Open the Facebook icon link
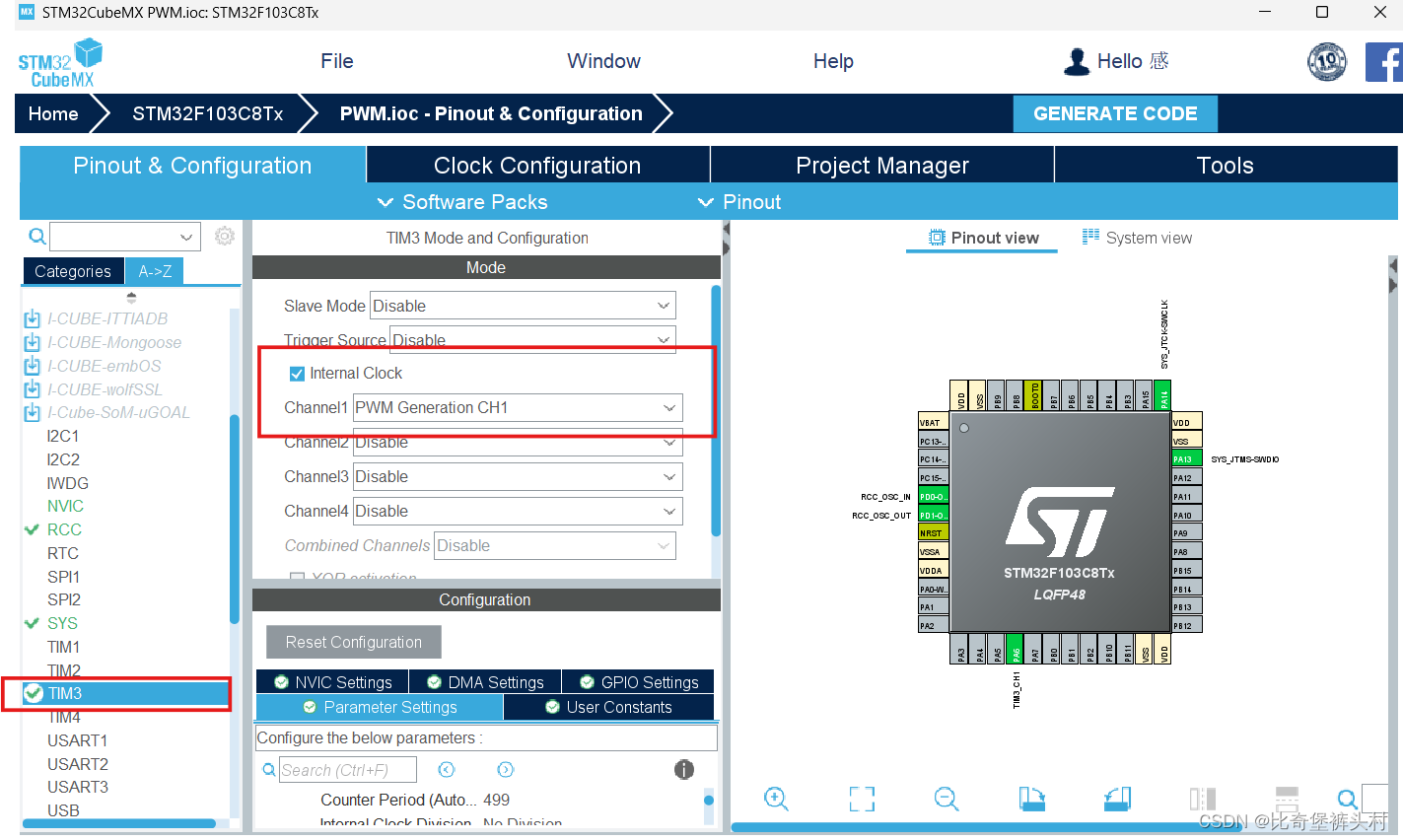 tap(1383, 62)
